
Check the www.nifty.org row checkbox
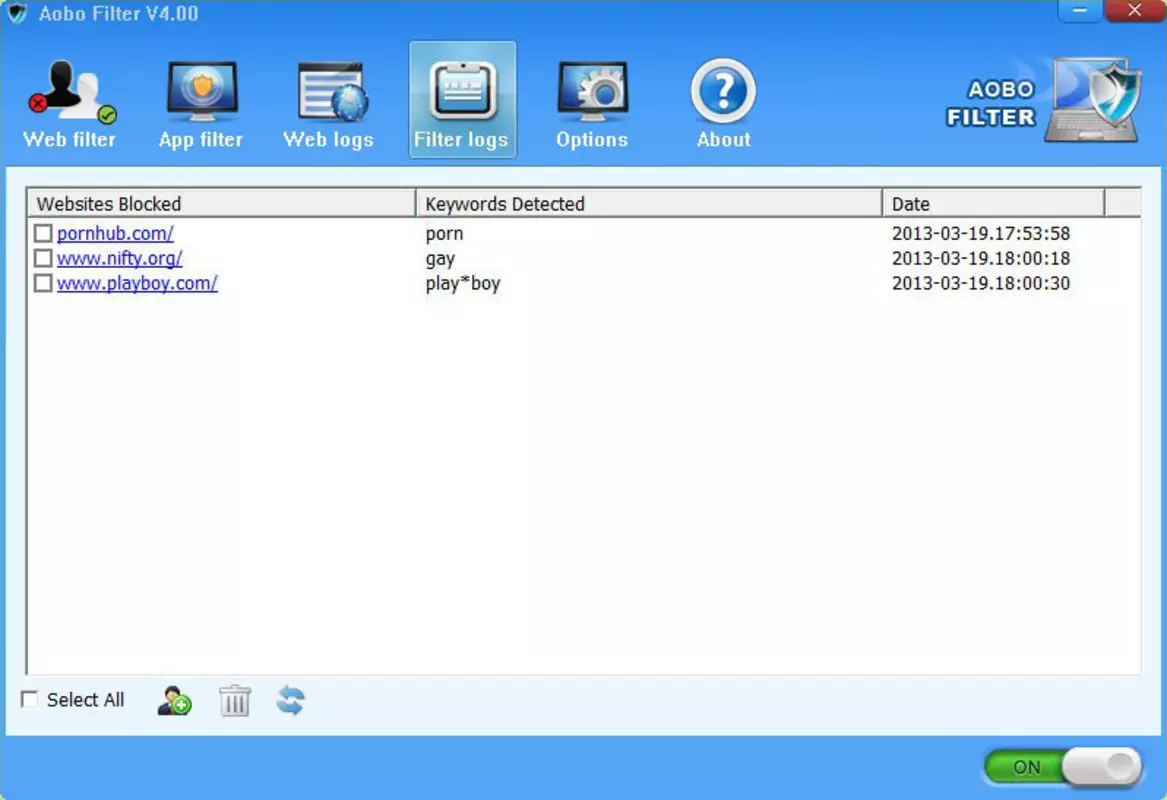tap(43, 258)
